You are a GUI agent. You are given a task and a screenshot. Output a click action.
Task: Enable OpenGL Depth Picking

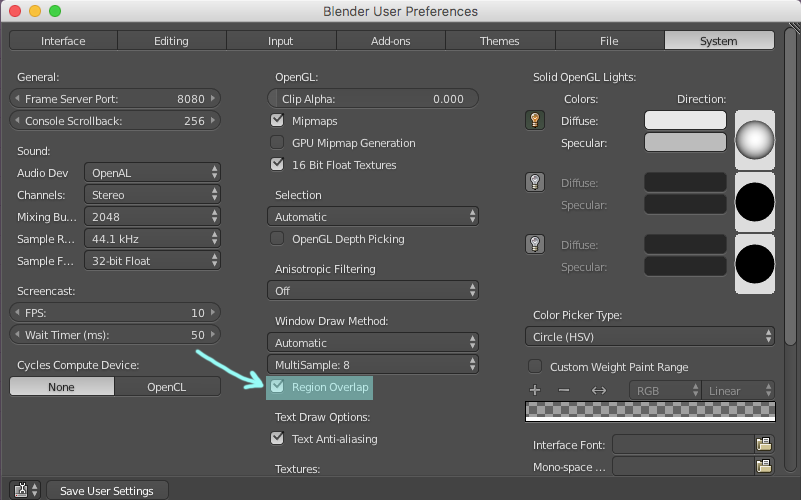pyautogui.click(x=277, y=239)
